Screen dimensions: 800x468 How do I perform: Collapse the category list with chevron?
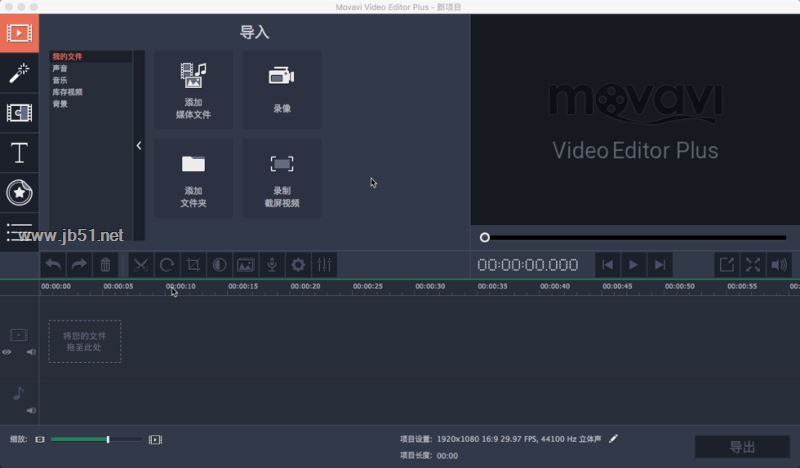pyautogui.click(x=139, y=145)
